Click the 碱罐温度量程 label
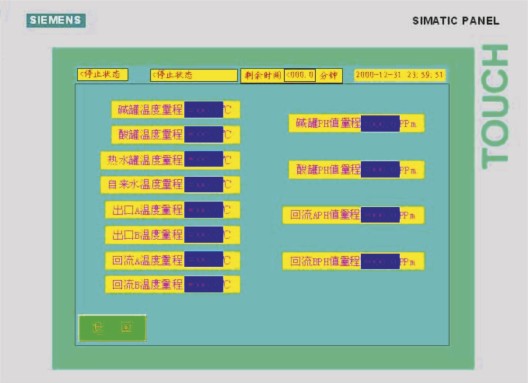Screen dimensions: 528x383 coord(150,109)
